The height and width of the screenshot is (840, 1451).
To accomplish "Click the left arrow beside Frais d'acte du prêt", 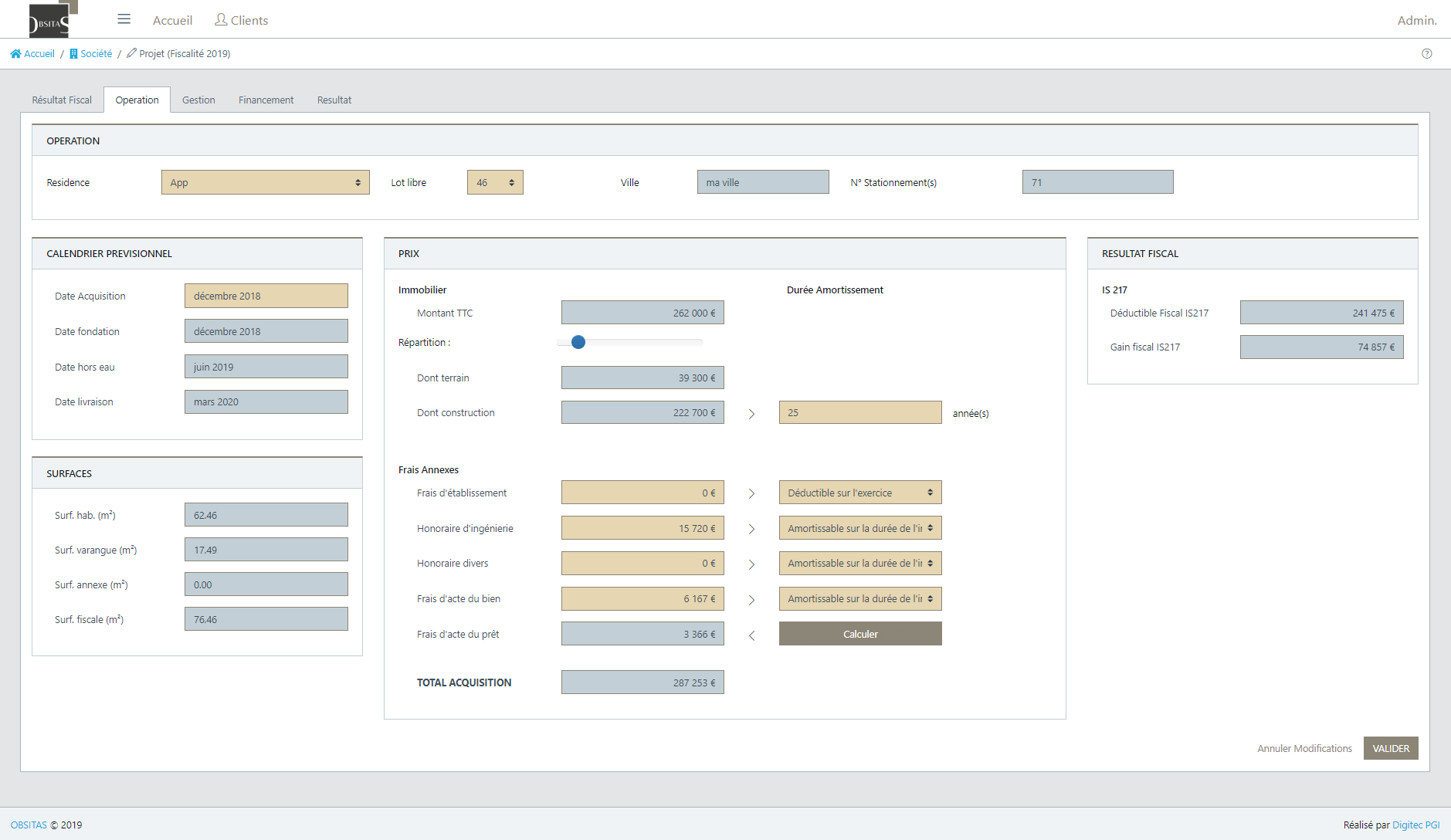I will click(x=751, y=635).
